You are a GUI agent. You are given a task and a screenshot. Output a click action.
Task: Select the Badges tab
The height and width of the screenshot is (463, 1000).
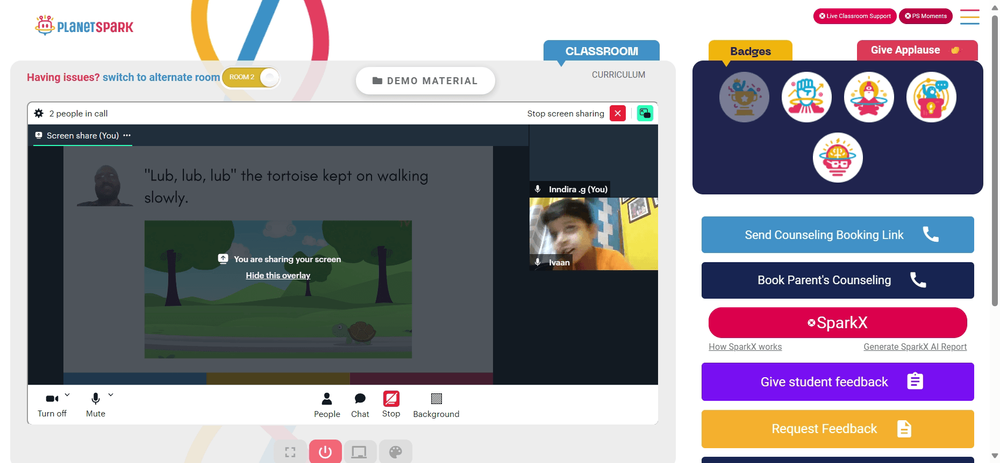click(x=751, y=52)
